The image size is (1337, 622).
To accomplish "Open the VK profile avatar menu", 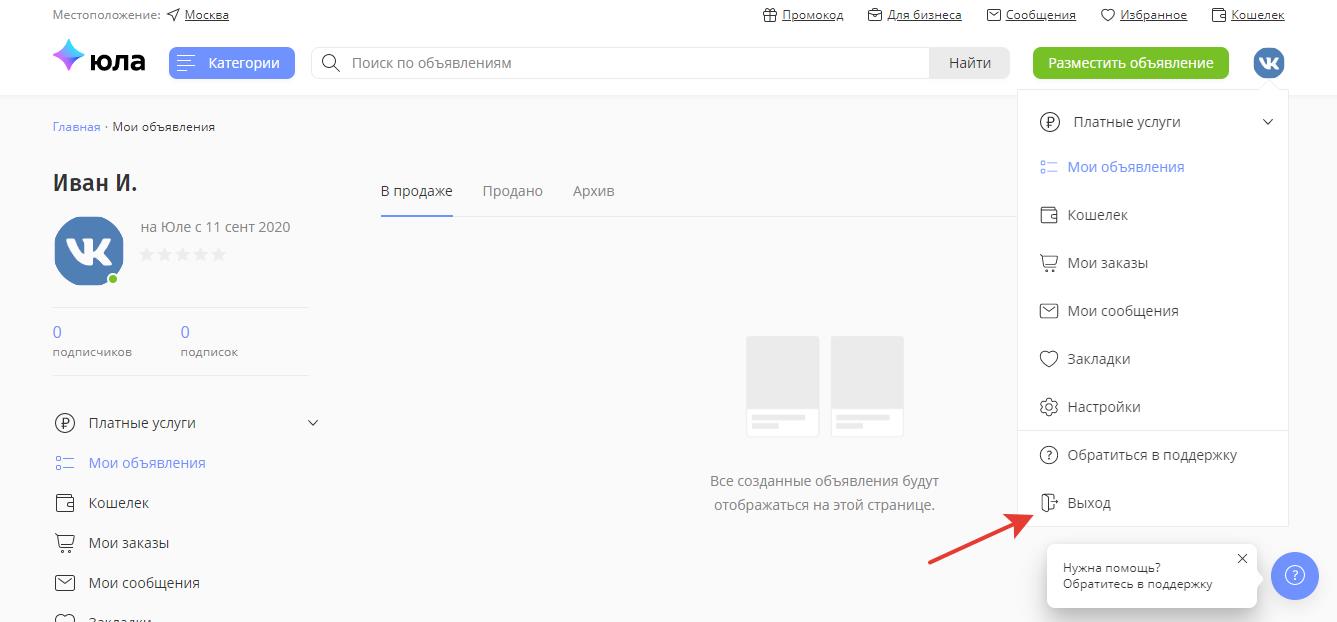I will pos(1268,63).
